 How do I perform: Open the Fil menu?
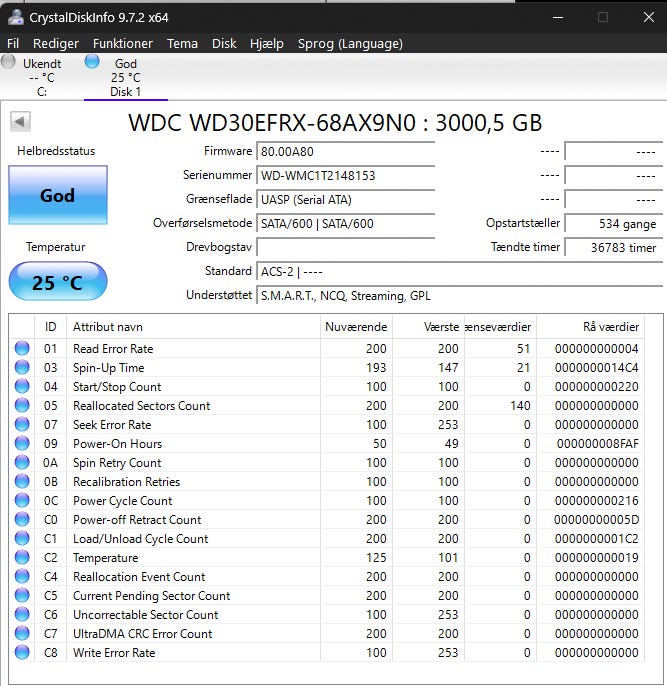pos(13,44)
